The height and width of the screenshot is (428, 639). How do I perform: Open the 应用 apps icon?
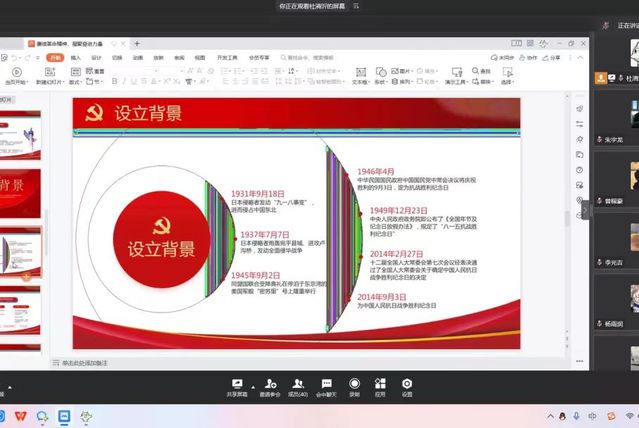click(x=380, y=383)
